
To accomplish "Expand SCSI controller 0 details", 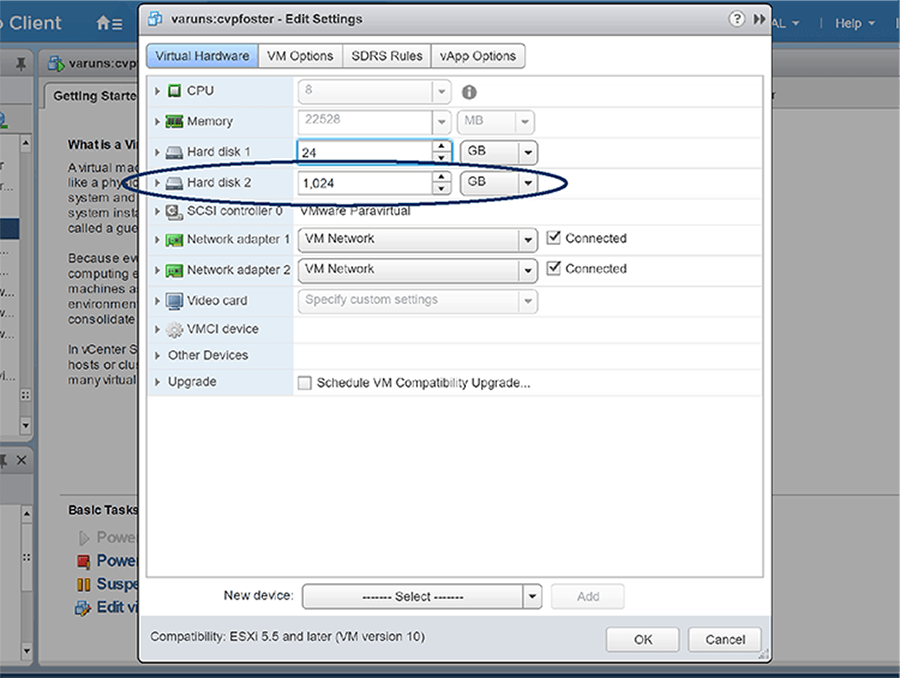I will point(157,211).
